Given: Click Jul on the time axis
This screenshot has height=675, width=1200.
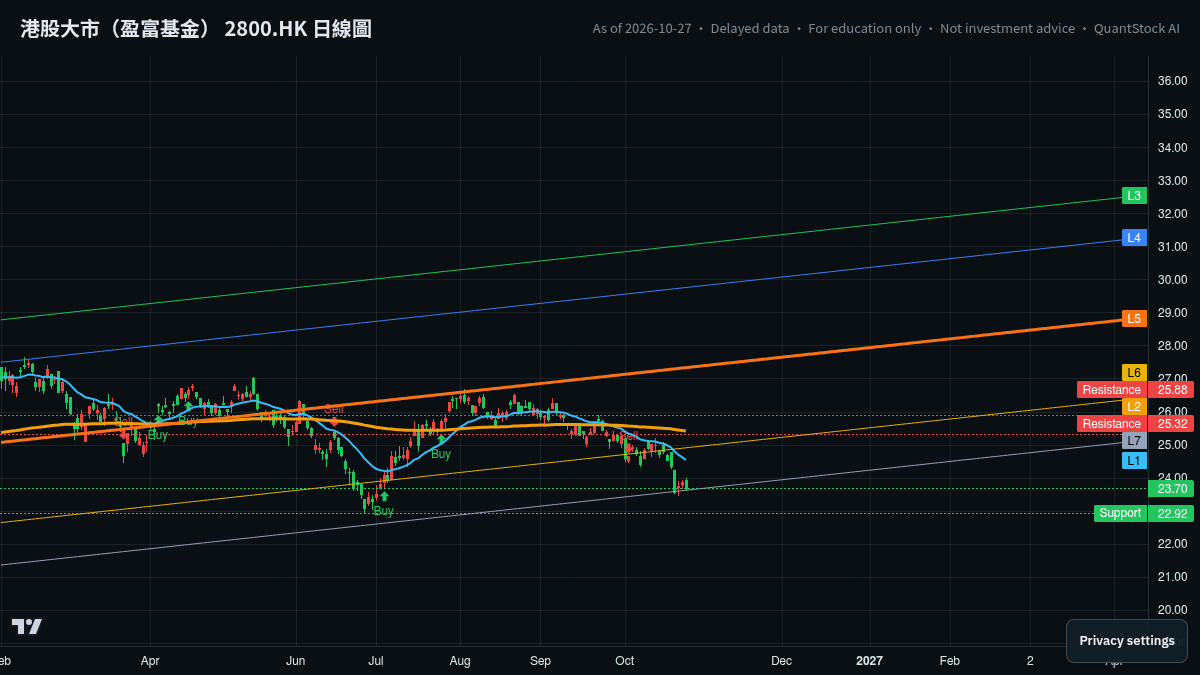Looking at the screenshot, I should (x=377, y=661).
